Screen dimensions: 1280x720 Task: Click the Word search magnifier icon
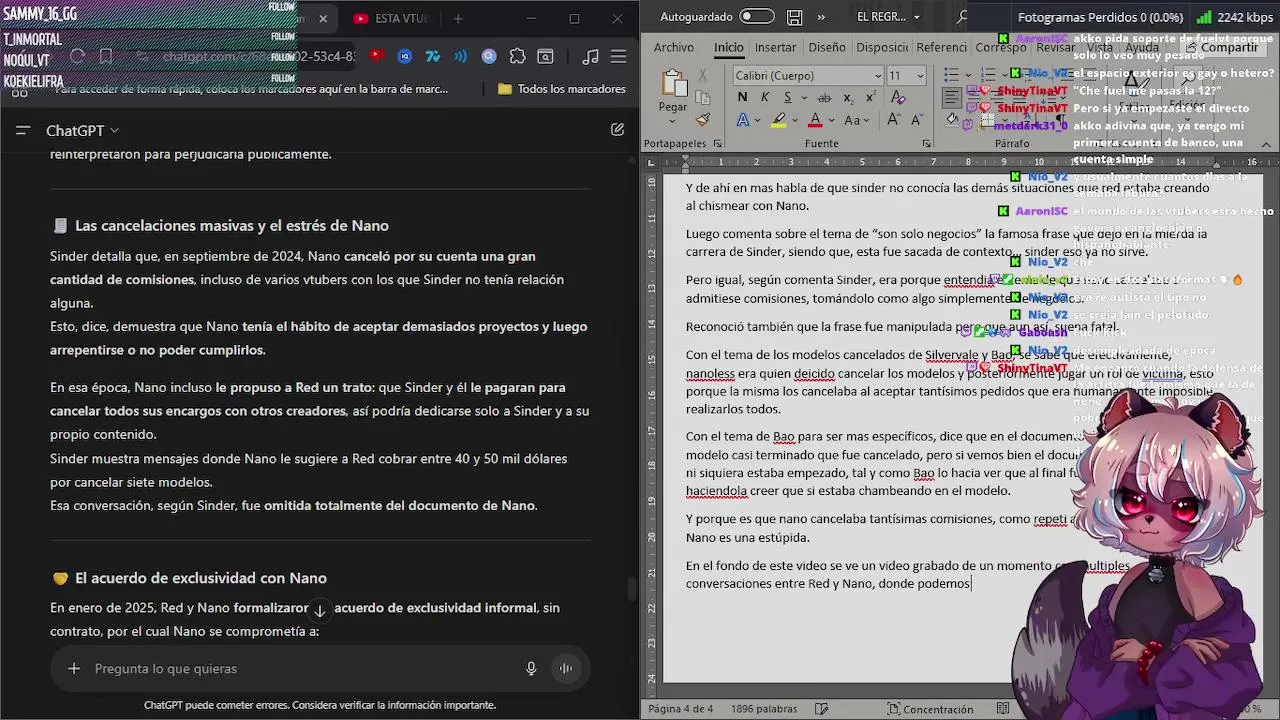click(962, 17)
